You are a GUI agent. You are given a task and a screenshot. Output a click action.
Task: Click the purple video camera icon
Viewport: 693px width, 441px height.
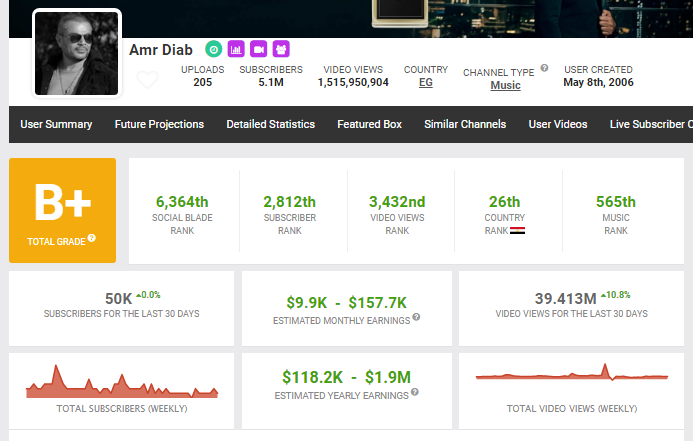click(258, 48)
